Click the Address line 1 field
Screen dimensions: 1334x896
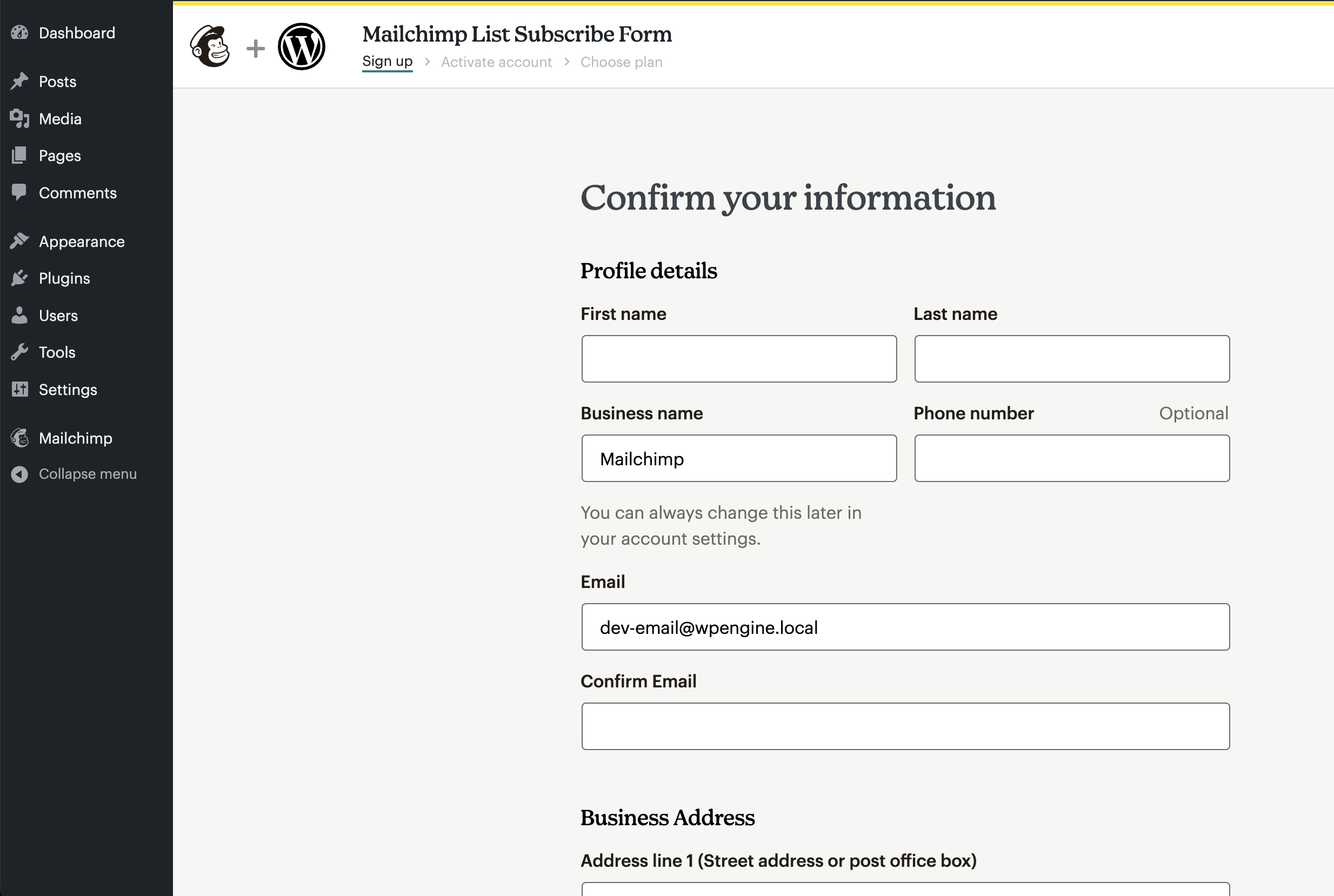coord(905,889)
